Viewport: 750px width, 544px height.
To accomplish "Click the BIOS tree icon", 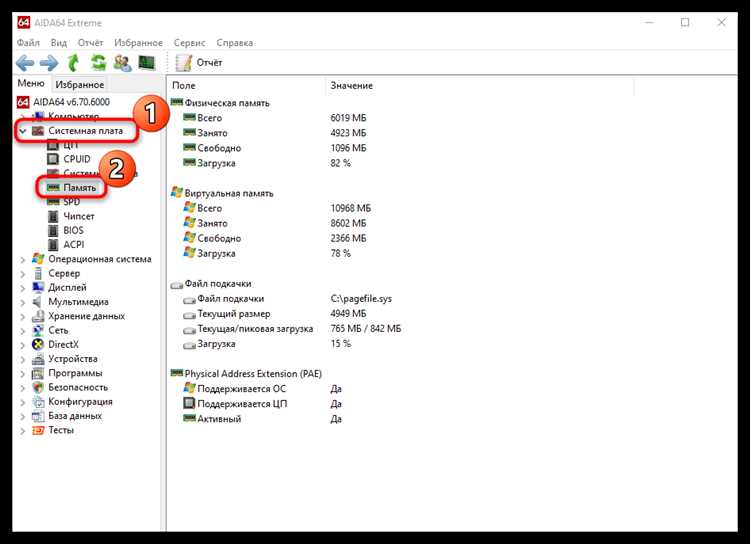I will point(53,231).
